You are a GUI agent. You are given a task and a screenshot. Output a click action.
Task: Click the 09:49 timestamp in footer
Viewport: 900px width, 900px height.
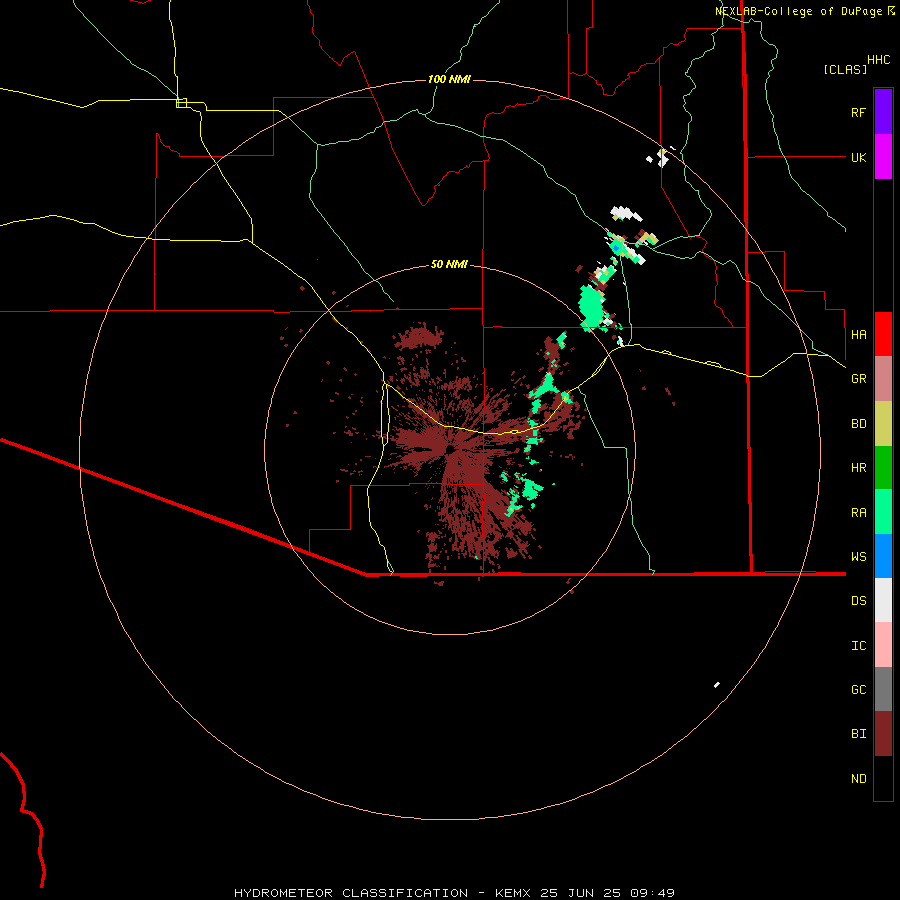pos(652,893)
